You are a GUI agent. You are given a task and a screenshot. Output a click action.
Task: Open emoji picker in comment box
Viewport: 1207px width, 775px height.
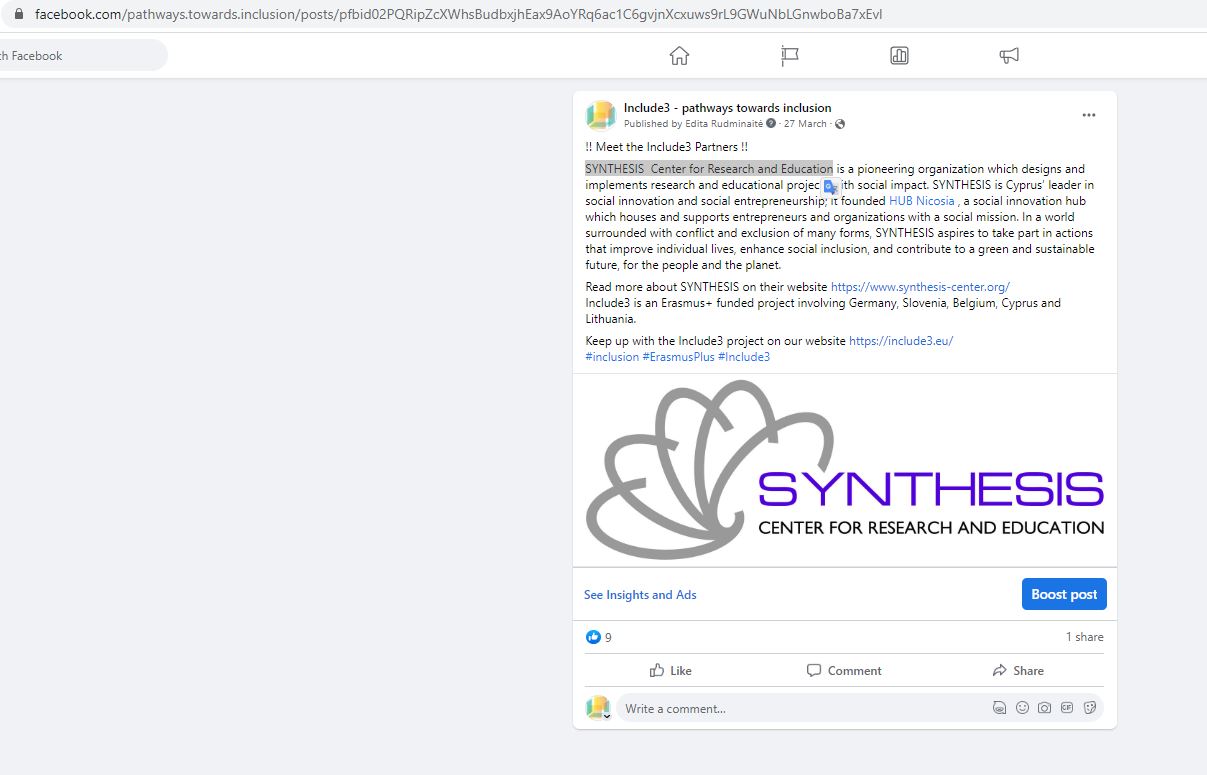point(1022,708)
